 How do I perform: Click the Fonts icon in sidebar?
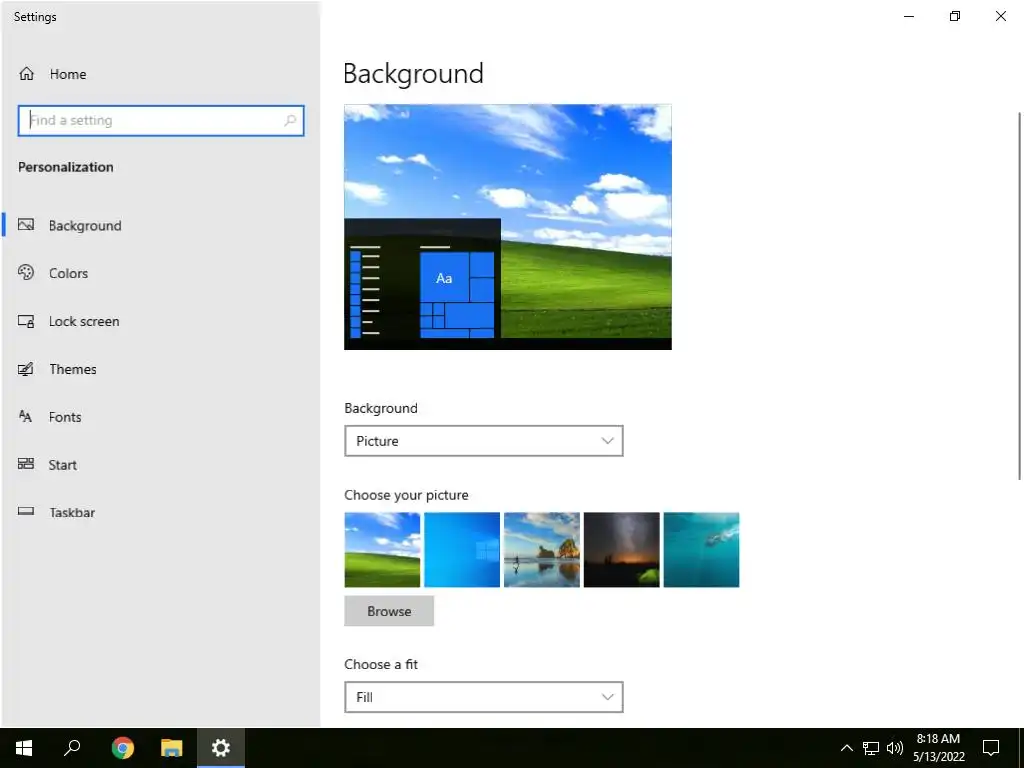(x=26, y=417)
